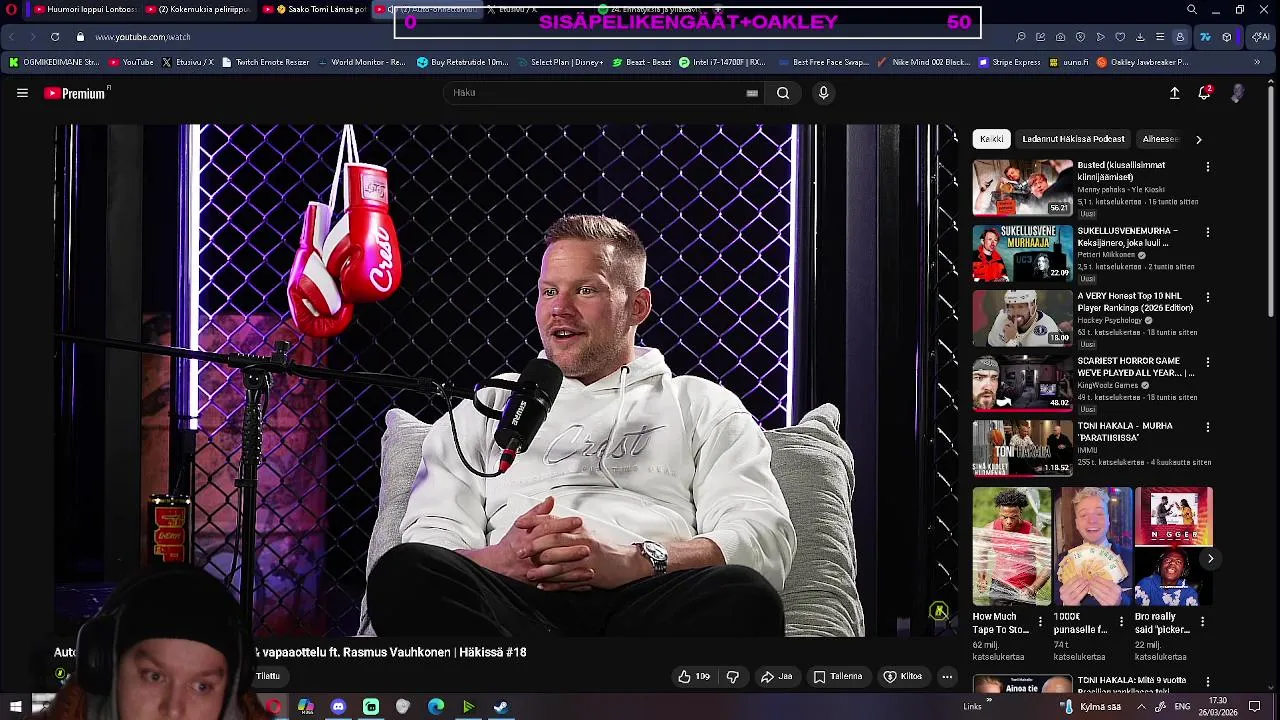The height and width of the screenshot is (720, 1280).
Task: Thank creator via Kiitos button
Action: [903, 677]
